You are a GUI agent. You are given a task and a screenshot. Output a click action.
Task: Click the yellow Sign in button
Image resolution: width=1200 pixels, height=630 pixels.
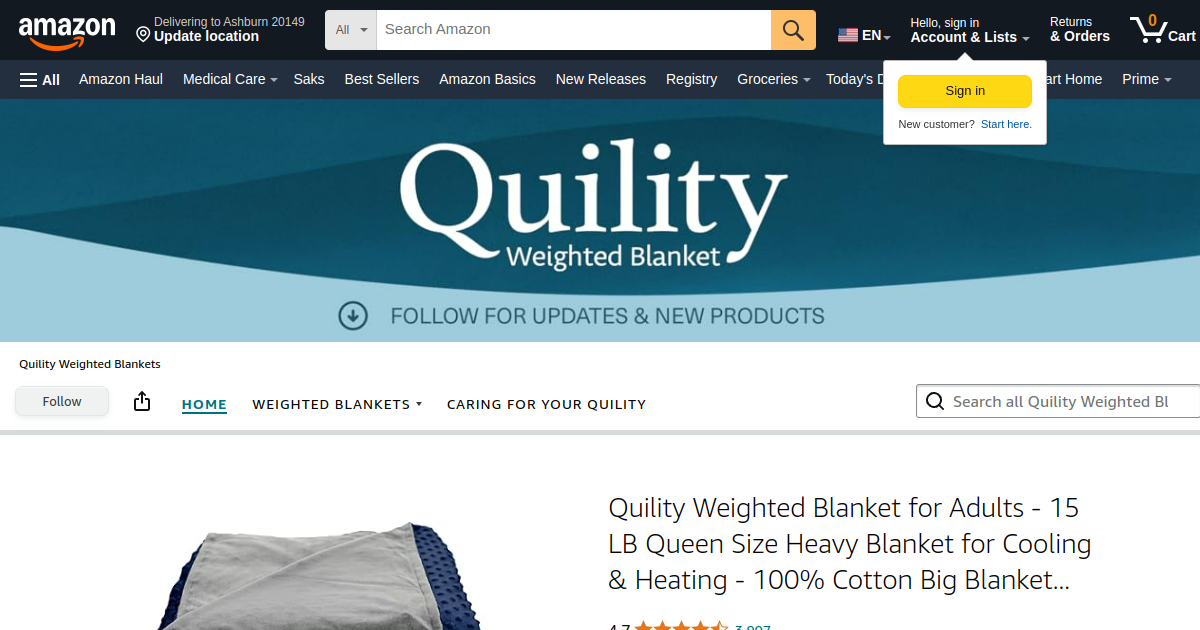pos(965,91)
